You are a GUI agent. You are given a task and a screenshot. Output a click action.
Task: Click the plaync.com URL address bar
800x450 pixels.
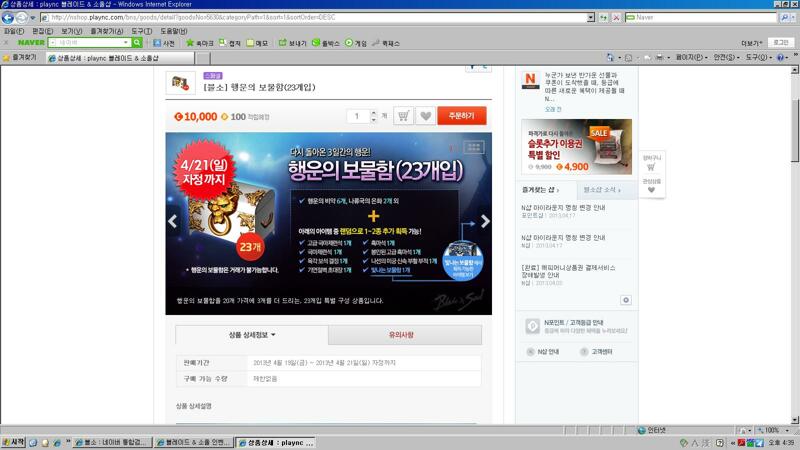(315, 17)
